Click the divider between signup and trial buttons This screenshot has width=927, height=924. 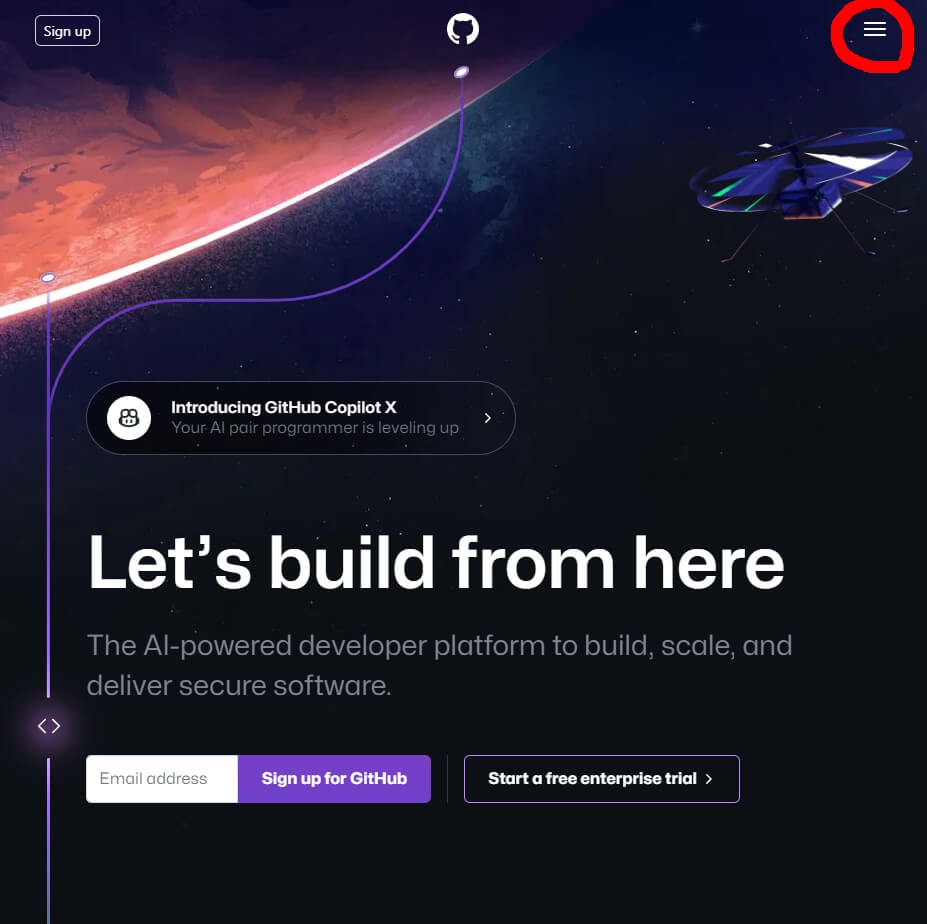[x=448, y=779]
